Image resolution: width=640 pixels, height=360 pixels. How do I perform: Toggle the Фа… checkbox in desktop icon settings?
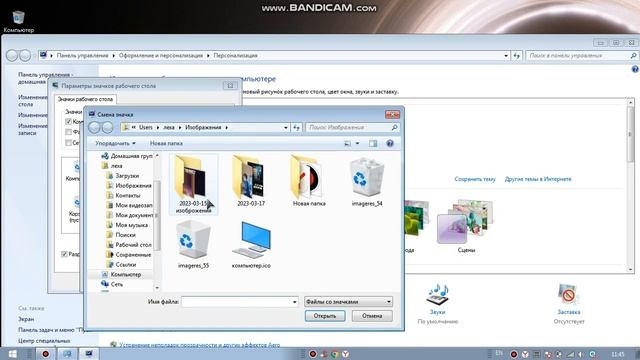(x=69, y=132)
